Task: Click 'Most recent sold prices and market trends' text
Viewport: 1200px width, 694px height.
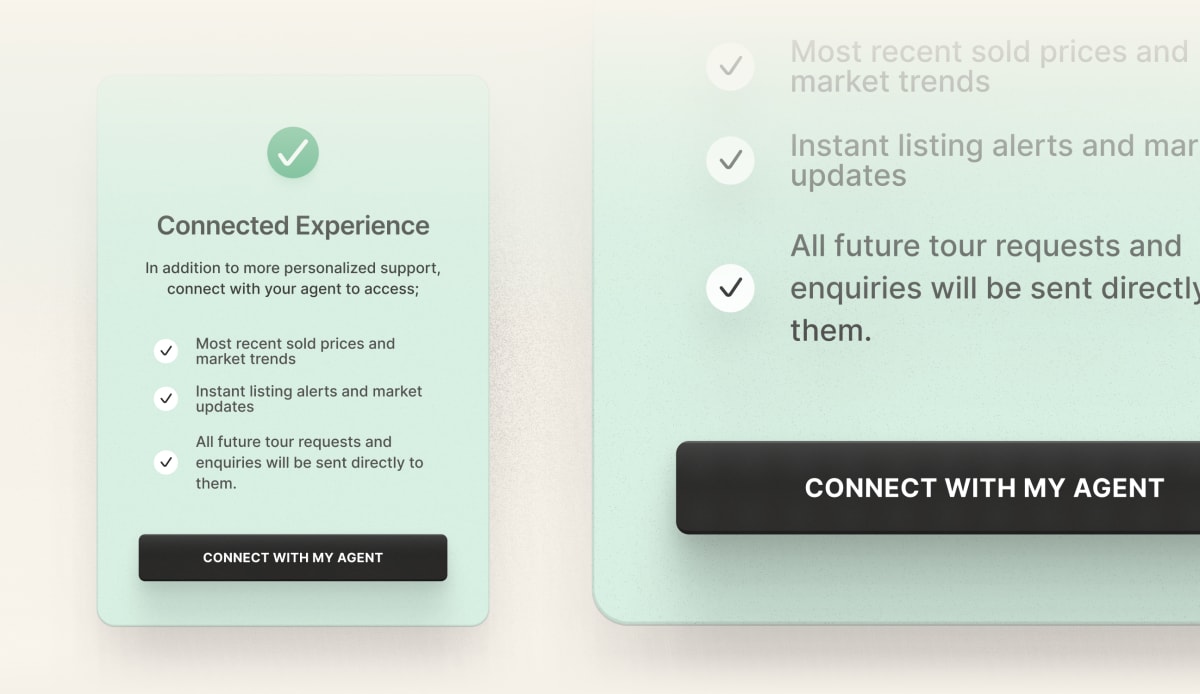Action: (x=296, y=350)
